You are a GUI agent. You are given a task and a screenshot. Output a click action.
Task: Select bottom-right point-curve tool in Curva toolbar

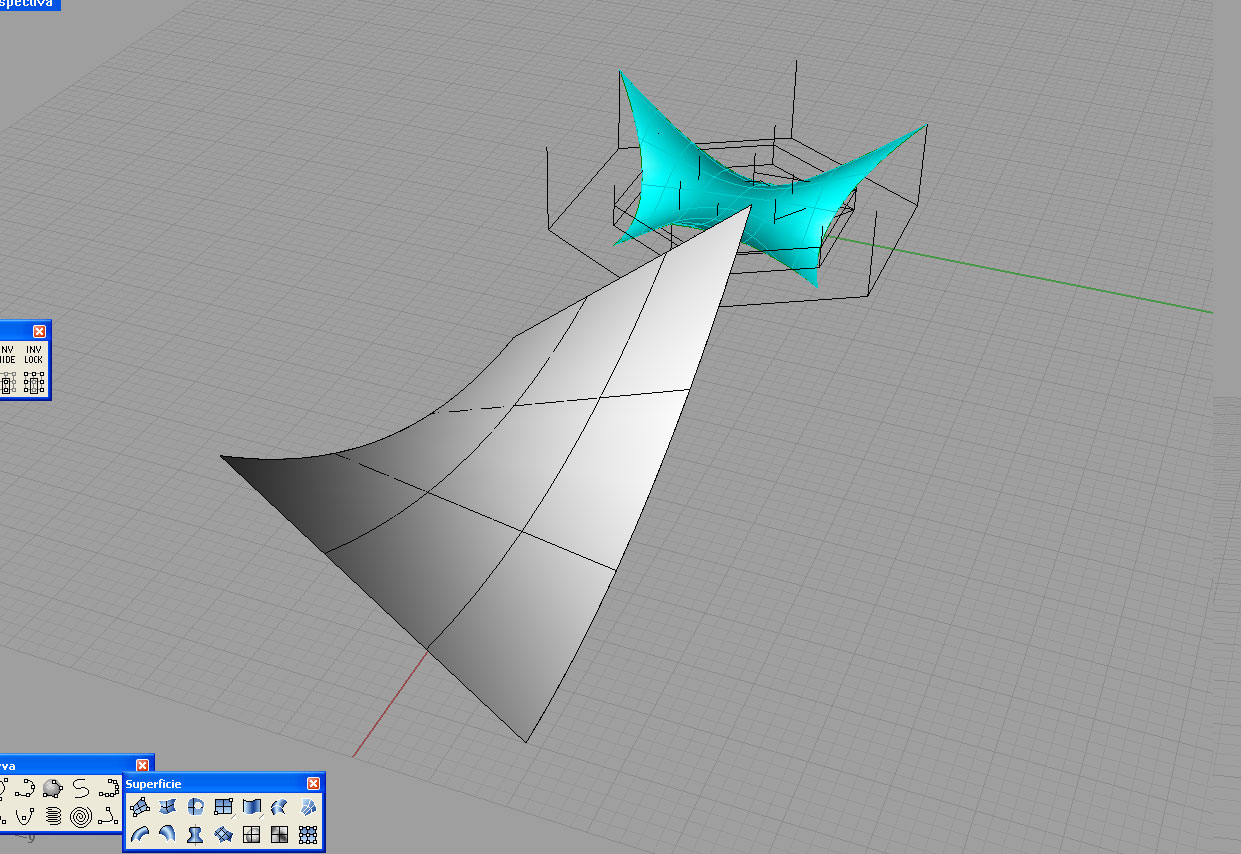(108, 817)
